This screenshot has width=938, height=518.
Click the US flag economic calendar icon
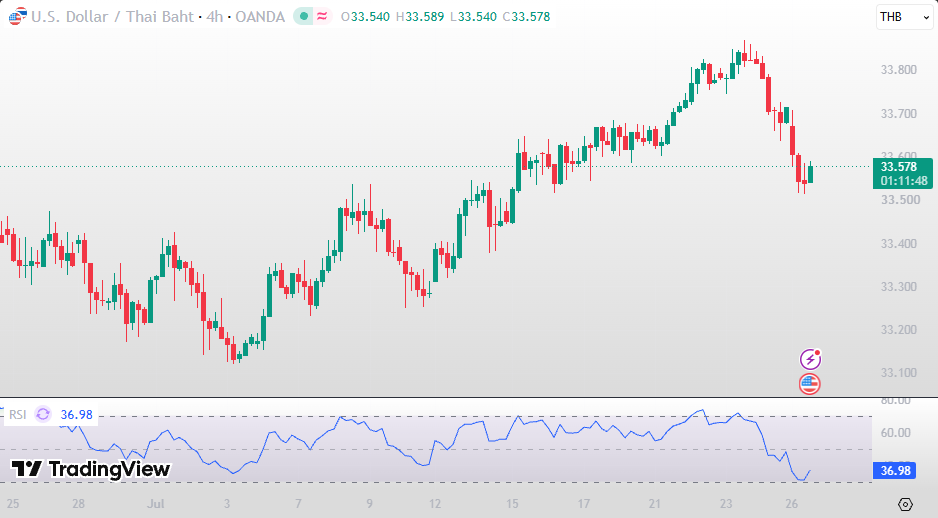809,384
